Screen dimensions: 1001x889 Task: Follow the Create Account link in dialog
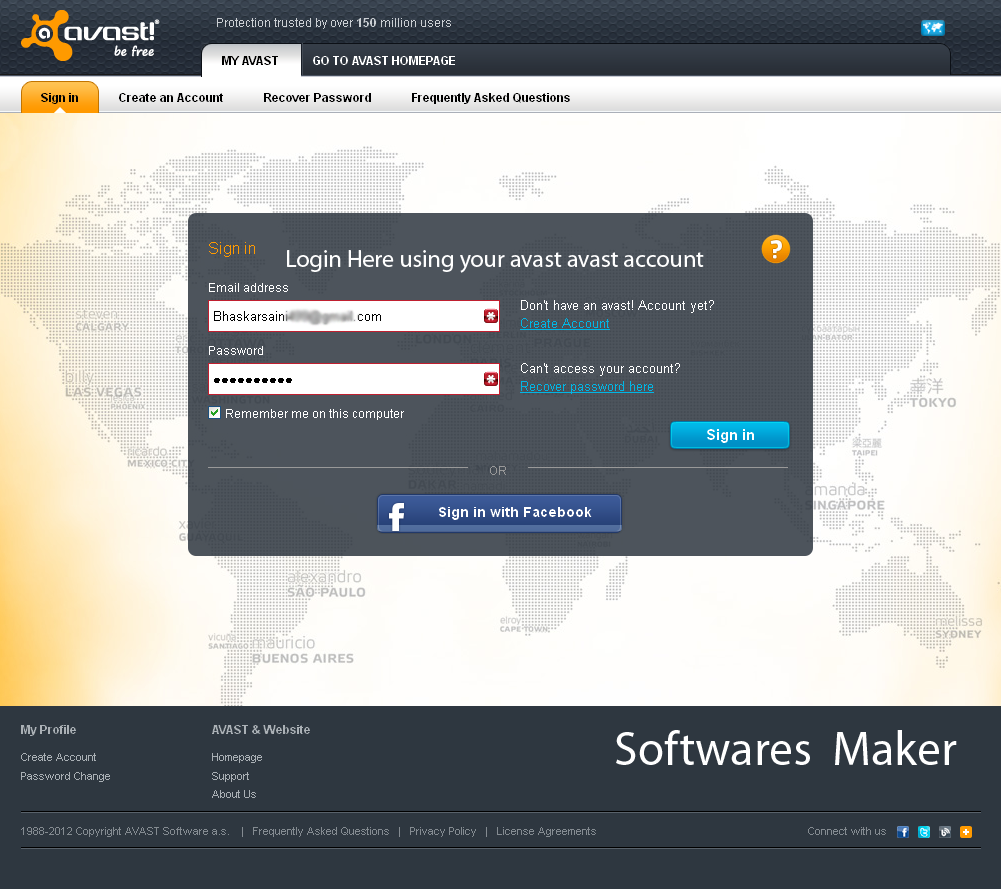click(564, 324)
